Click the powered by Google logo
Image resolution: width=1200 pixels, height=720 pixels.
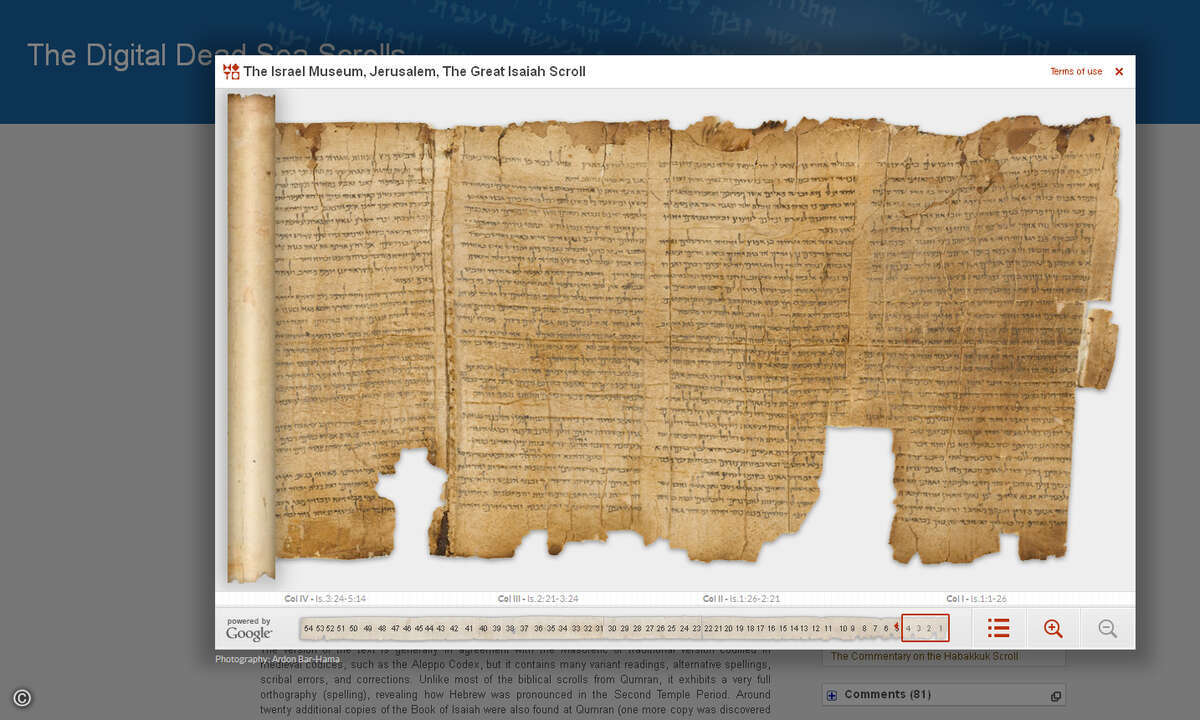[248, 629]
